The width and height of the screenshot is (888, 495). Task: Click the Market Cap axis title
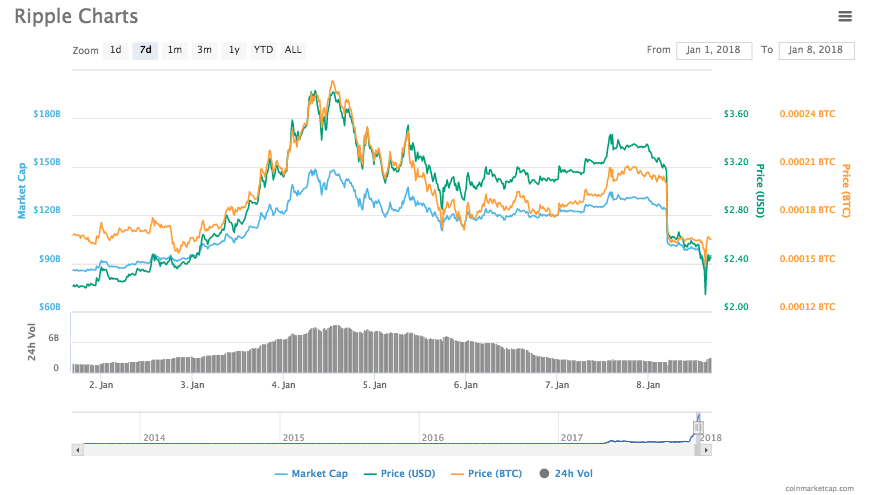(x=22, y=190)
